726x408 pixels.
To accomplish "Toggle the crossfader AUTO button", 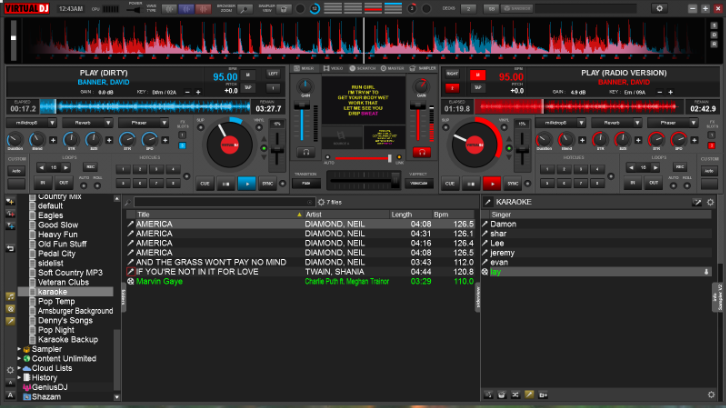I will click(x=328, y=157).
